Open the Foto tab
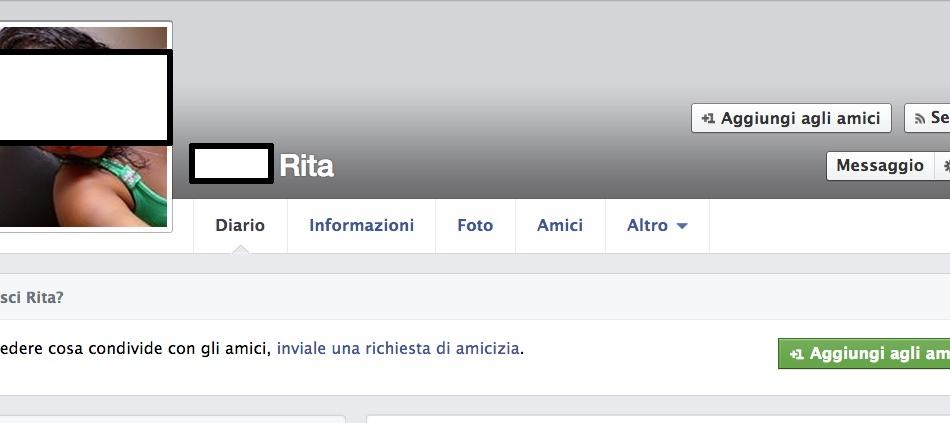 [x=475, y=225]
